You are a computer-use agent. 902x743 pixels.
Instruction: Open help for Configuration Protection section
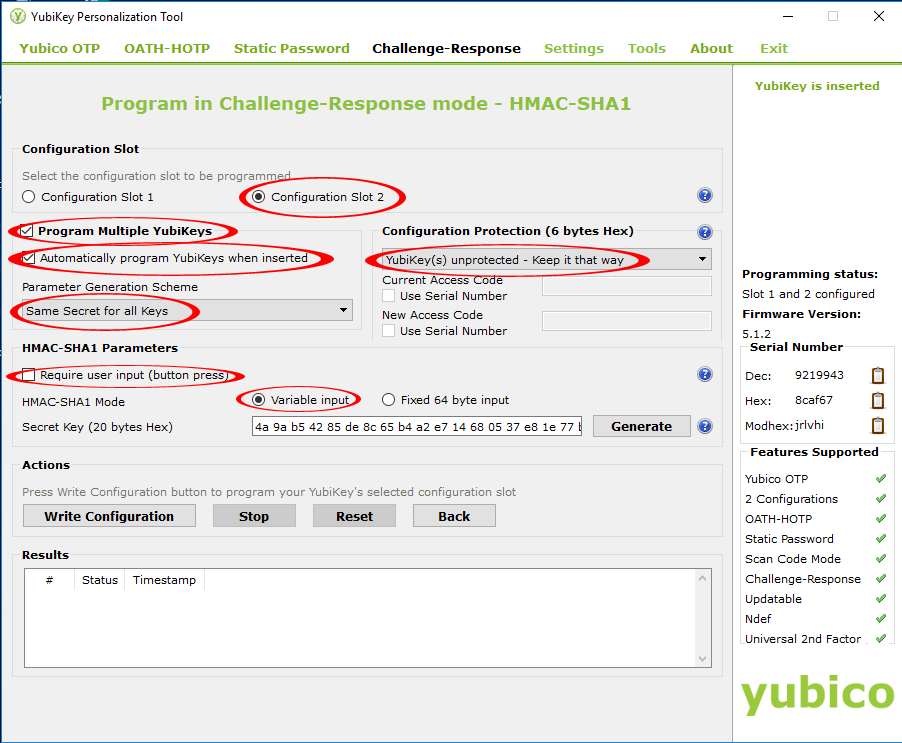click(705, 232)
